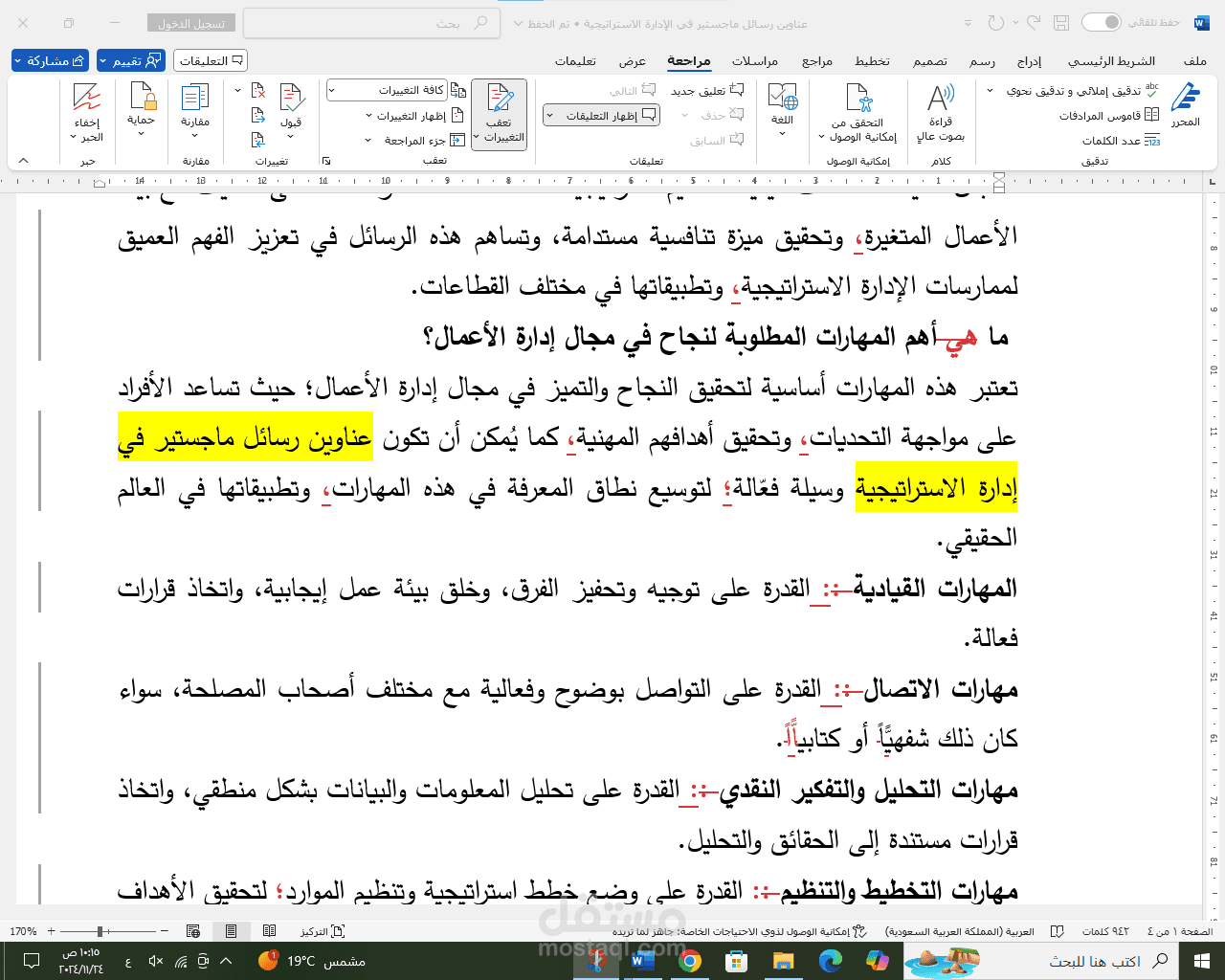Open the Protect (حماية) document tool
Viewport: 1225px width, 980px height.
tap(142, 110)
